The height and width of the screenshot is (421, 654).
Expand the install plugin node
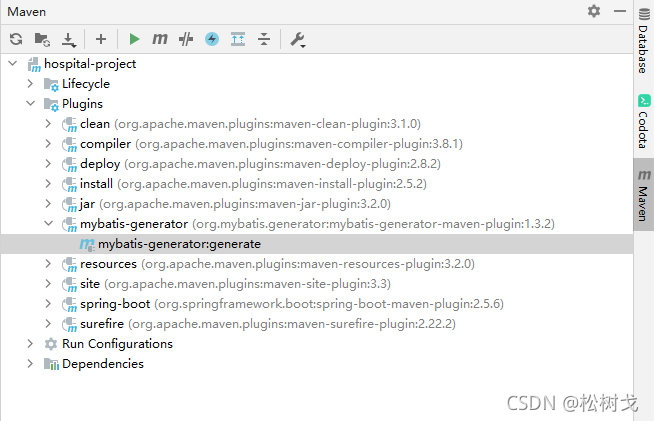click(48, 184)
